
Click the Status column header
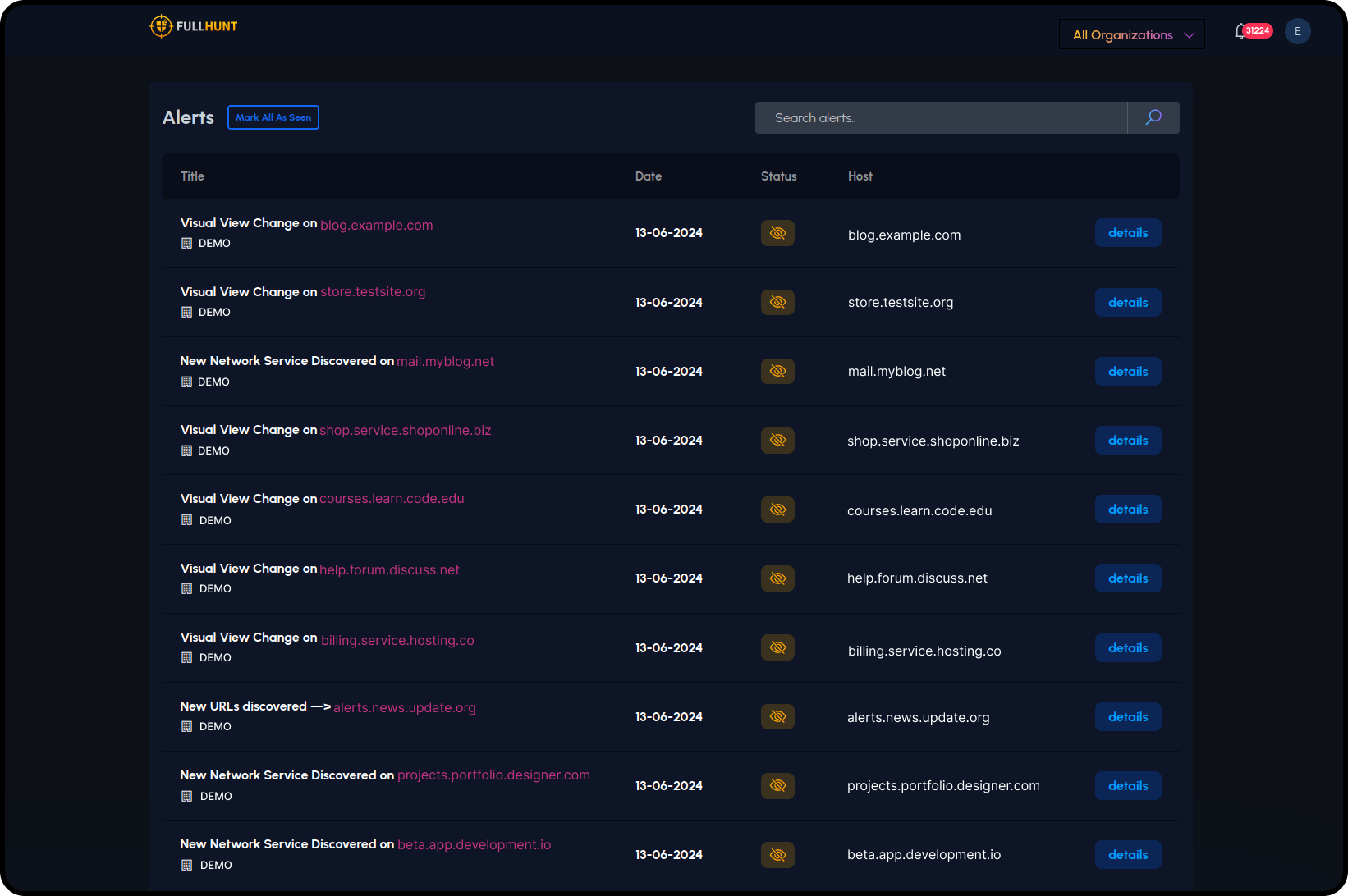pyautogui.click(x=779, y=176)
